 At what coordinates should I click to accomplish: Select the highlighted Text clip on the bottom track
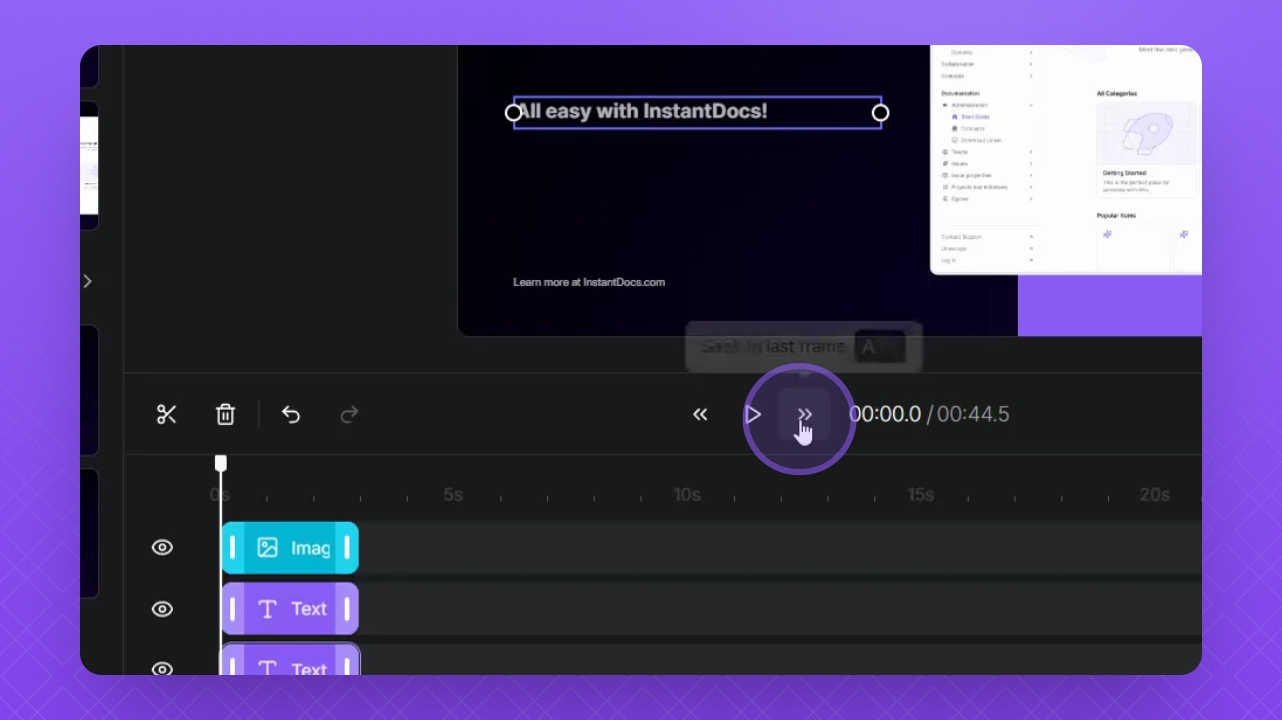pos(290,659)
